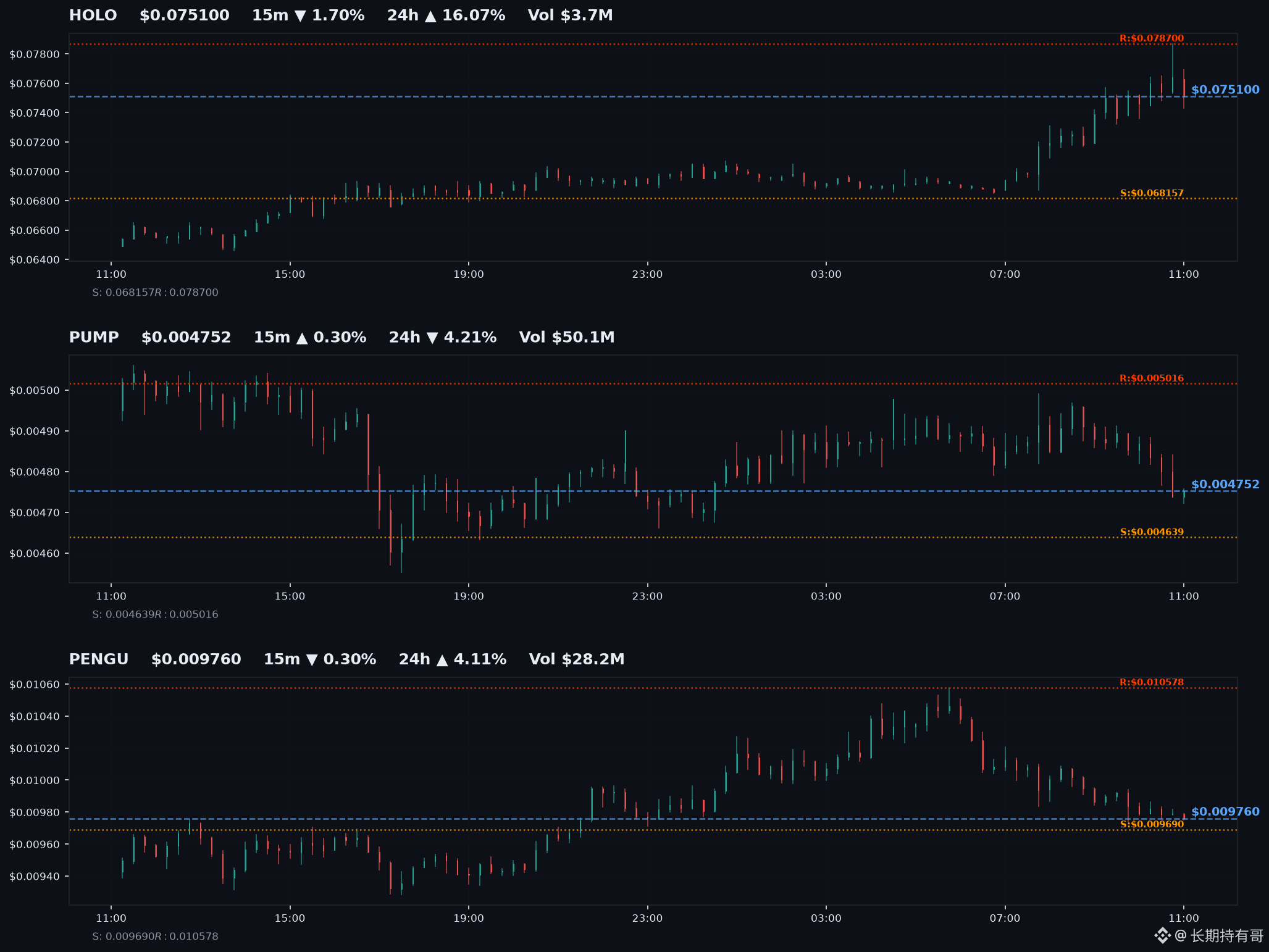Click the $0.06400 y-axis label
The width and height of the screenshot is (1269, 952).
(x=35, y=260)
